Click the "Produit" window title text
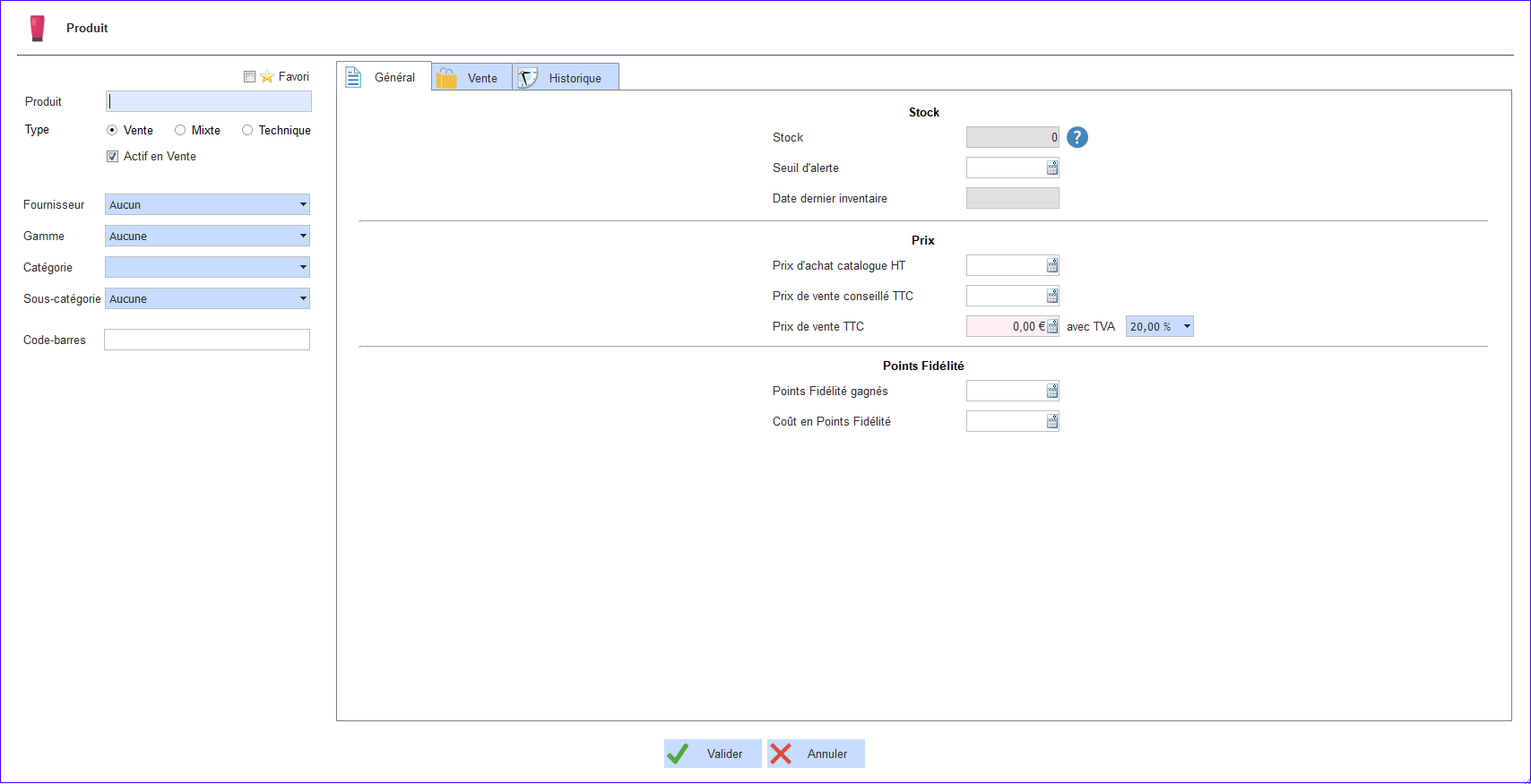1531x784 pixels. click(87, 28)
